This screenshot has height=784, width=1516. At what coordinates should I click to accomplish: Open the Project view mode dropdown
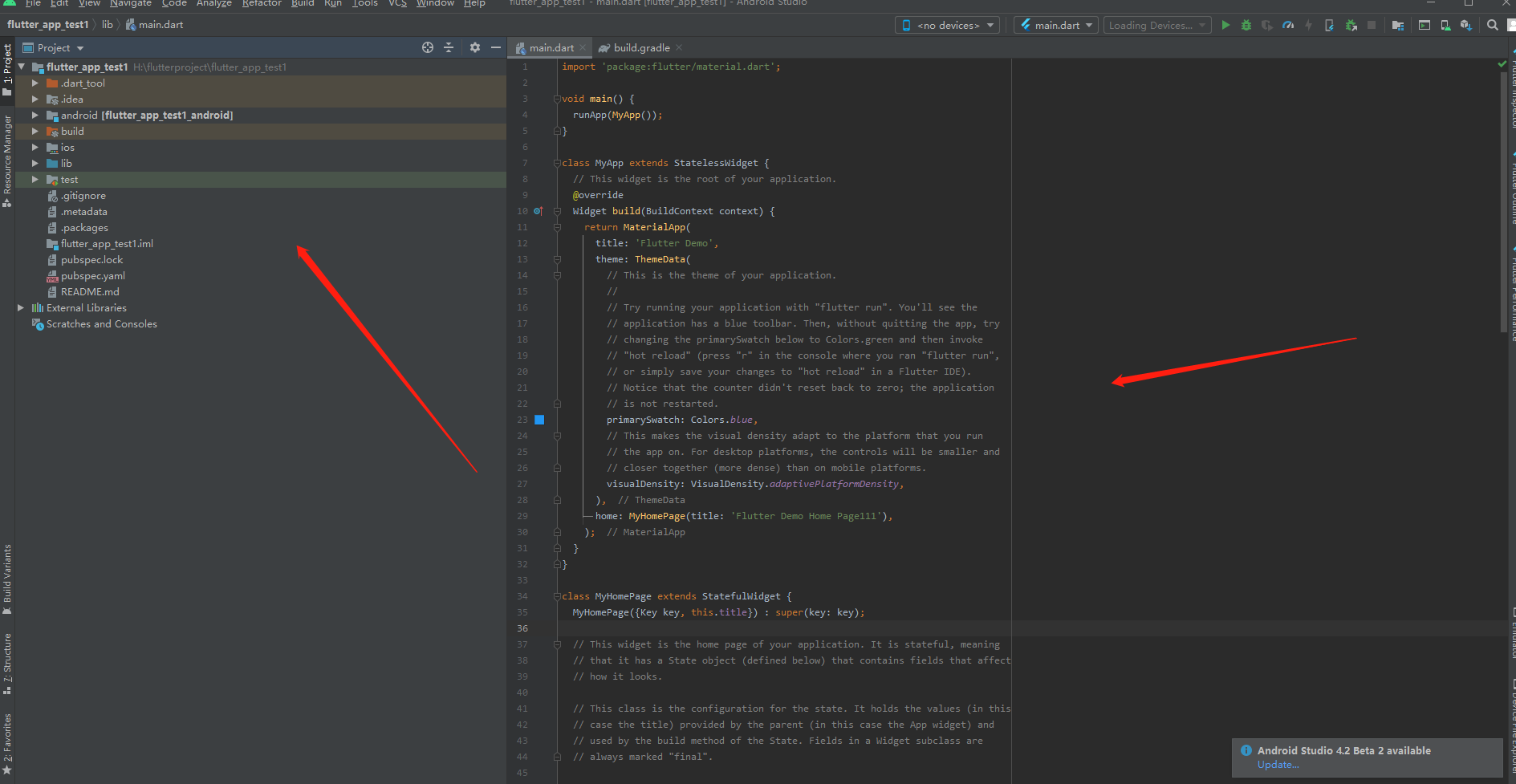pos(54,47)
